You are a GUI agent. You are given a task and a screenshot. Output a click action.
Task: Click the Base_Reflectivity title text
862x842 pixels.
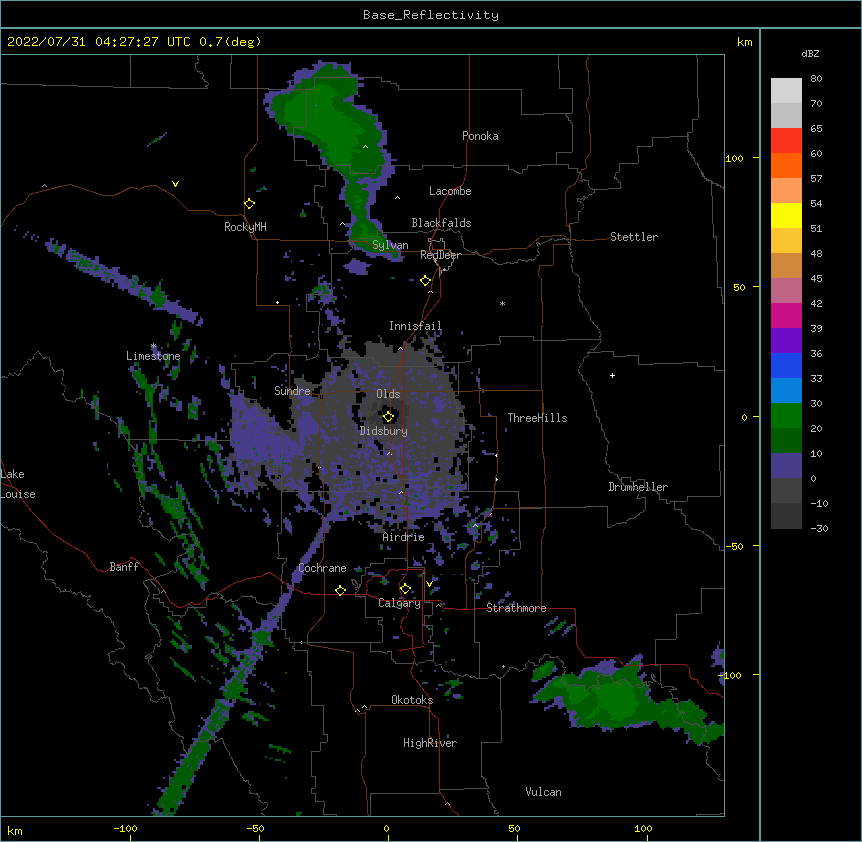[x=431, y=15]
